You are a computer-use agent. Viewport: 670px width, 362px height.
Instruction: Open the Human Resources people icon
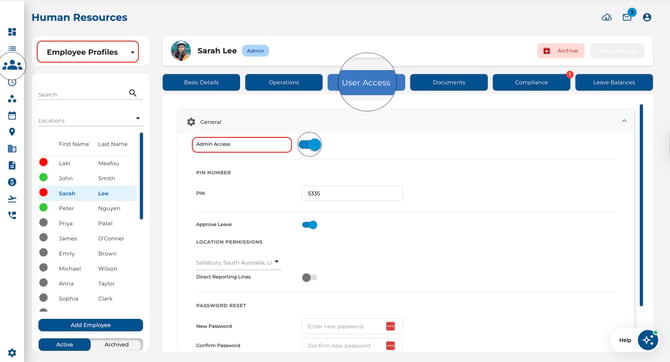pyautogui.click(x=12, y=65)
